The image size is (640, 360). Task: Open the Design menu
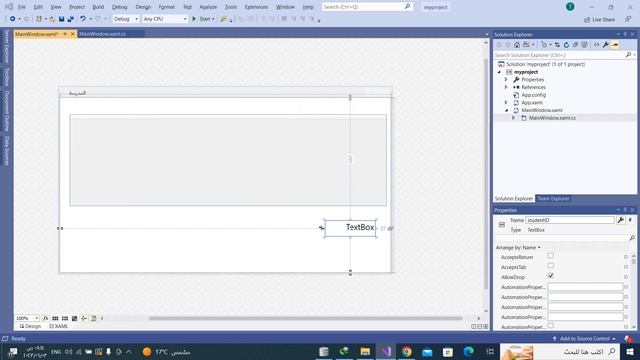click(143, 7)
